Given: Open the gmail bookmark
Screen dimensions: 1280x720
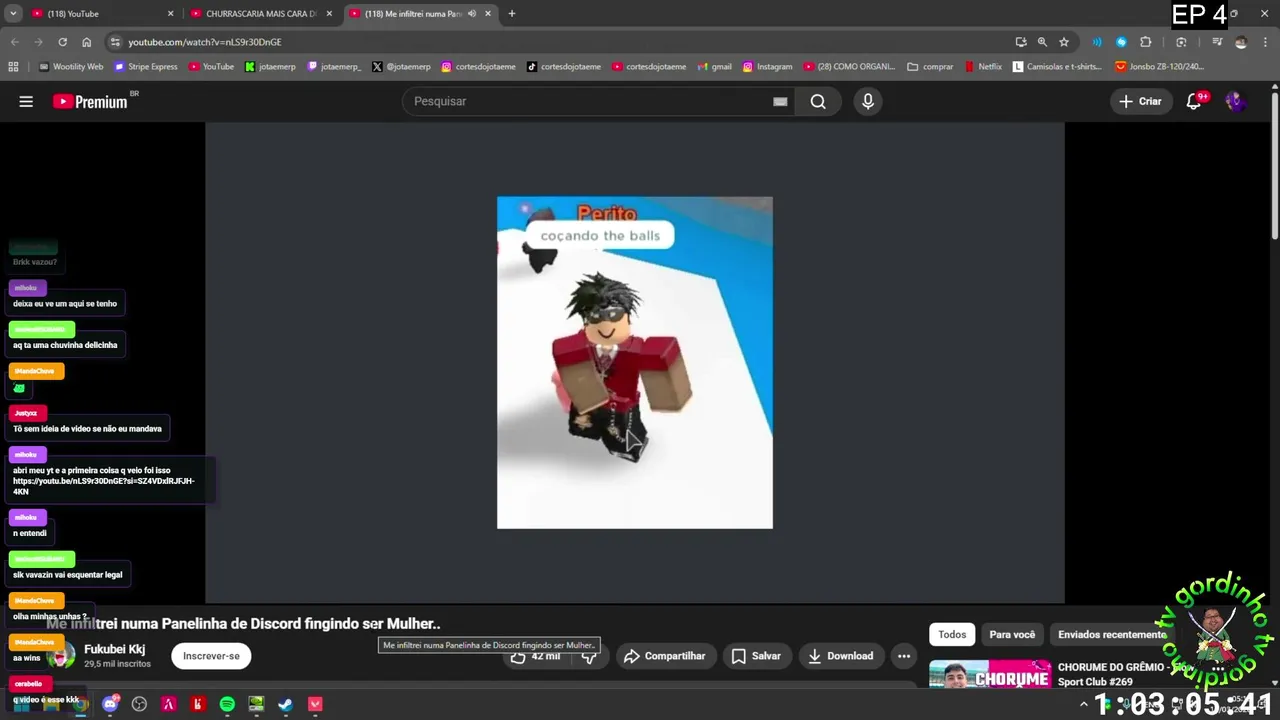Looking at the screenshot, I should [714, 67].
